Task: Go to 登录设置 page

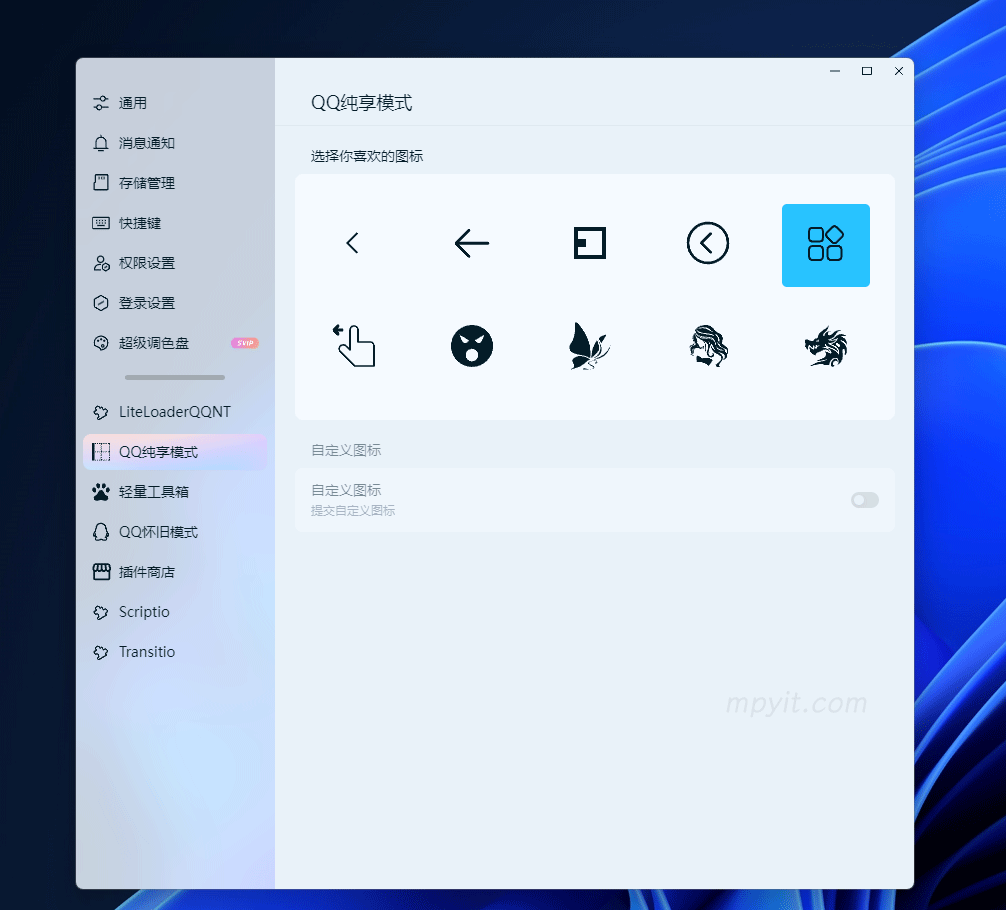Action: [x=175, y=303]
